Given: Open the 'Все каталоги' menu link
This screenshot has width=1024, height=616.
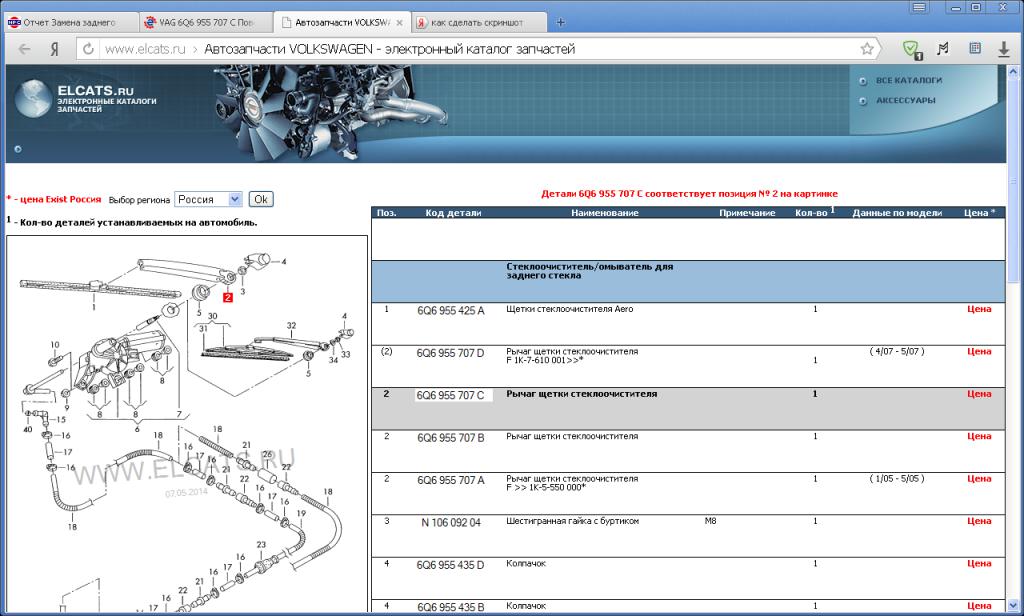Looking at the screenshot, I should click(909, 80).
